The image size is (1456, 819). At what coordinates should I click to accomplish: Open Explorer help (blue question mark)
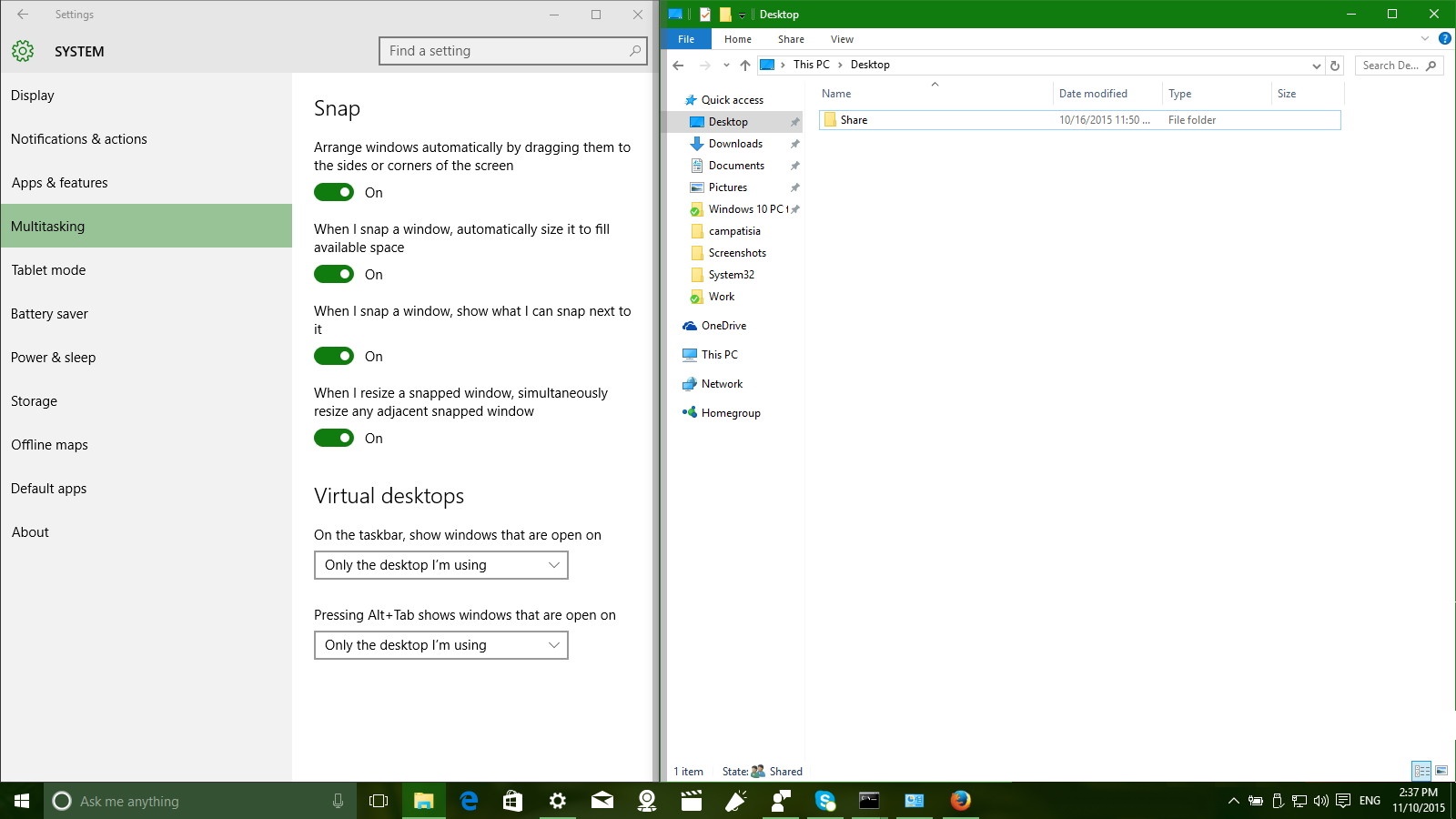tap(1444, 39)
